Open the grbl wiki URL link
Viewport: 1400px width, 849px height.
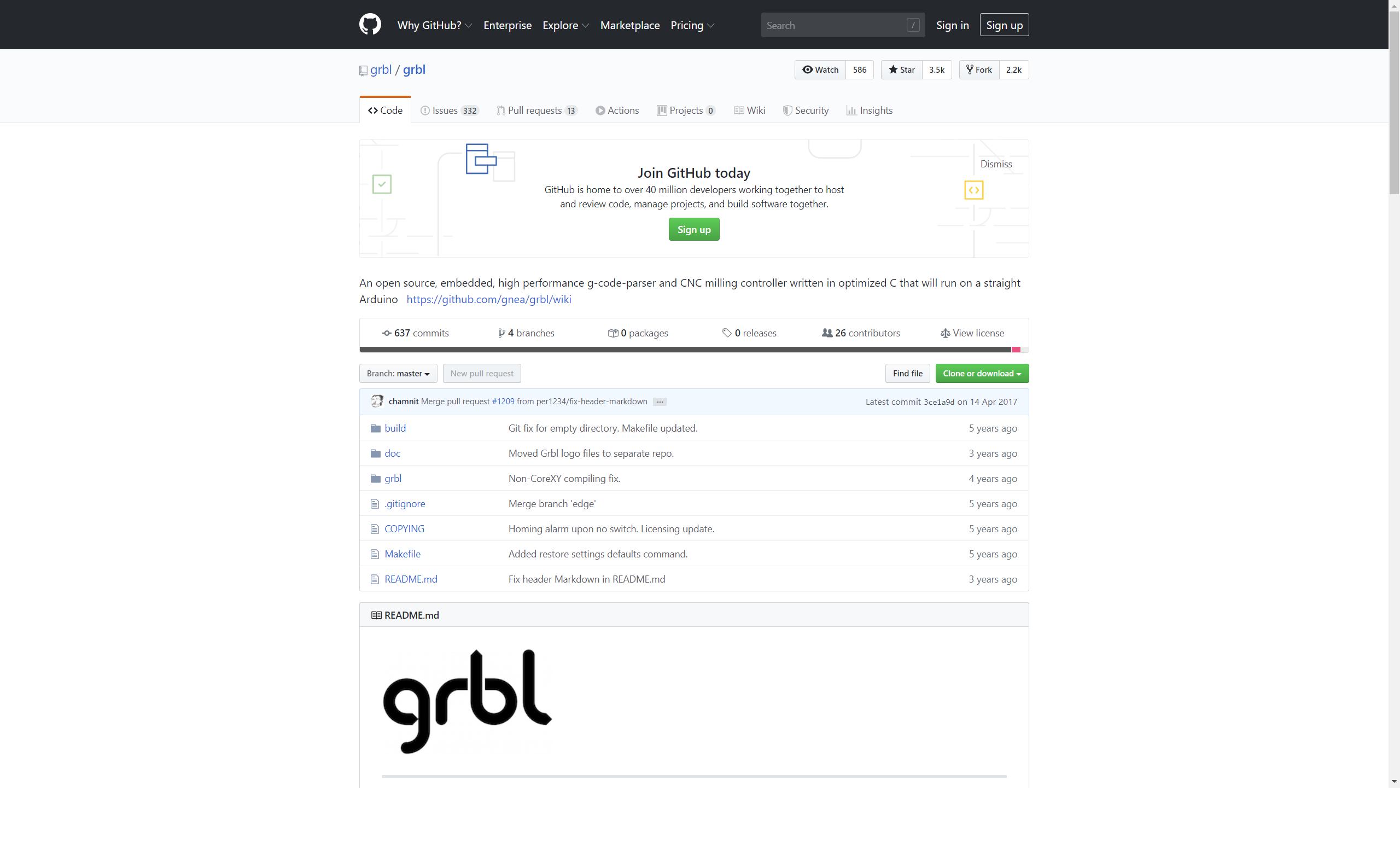point(489,299)
